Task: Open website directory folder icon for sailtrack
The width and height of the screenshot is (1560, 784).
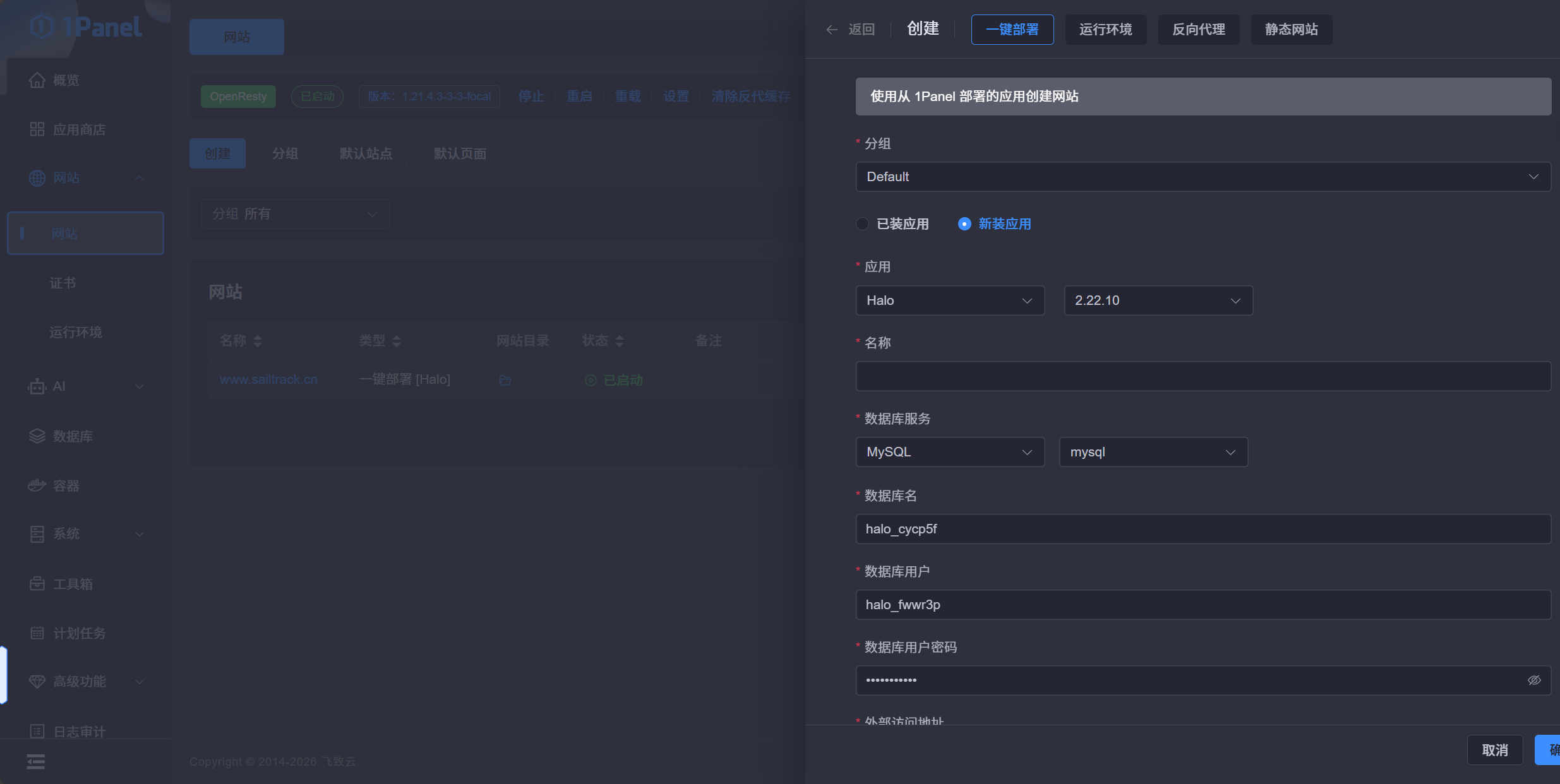Action: 505,380
